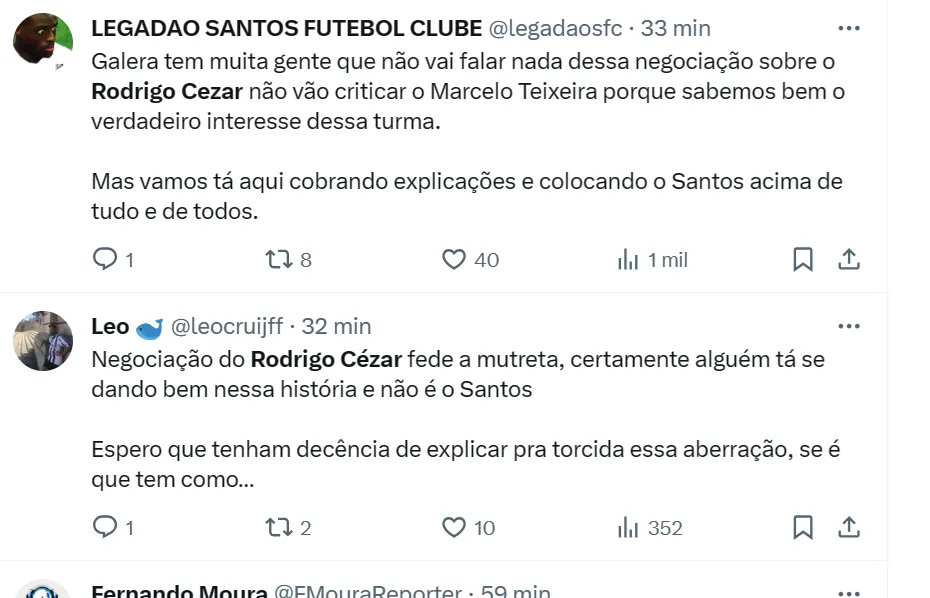Reply to Leo's tweet about Rodrigo Cézar

[x=105, y=527]
